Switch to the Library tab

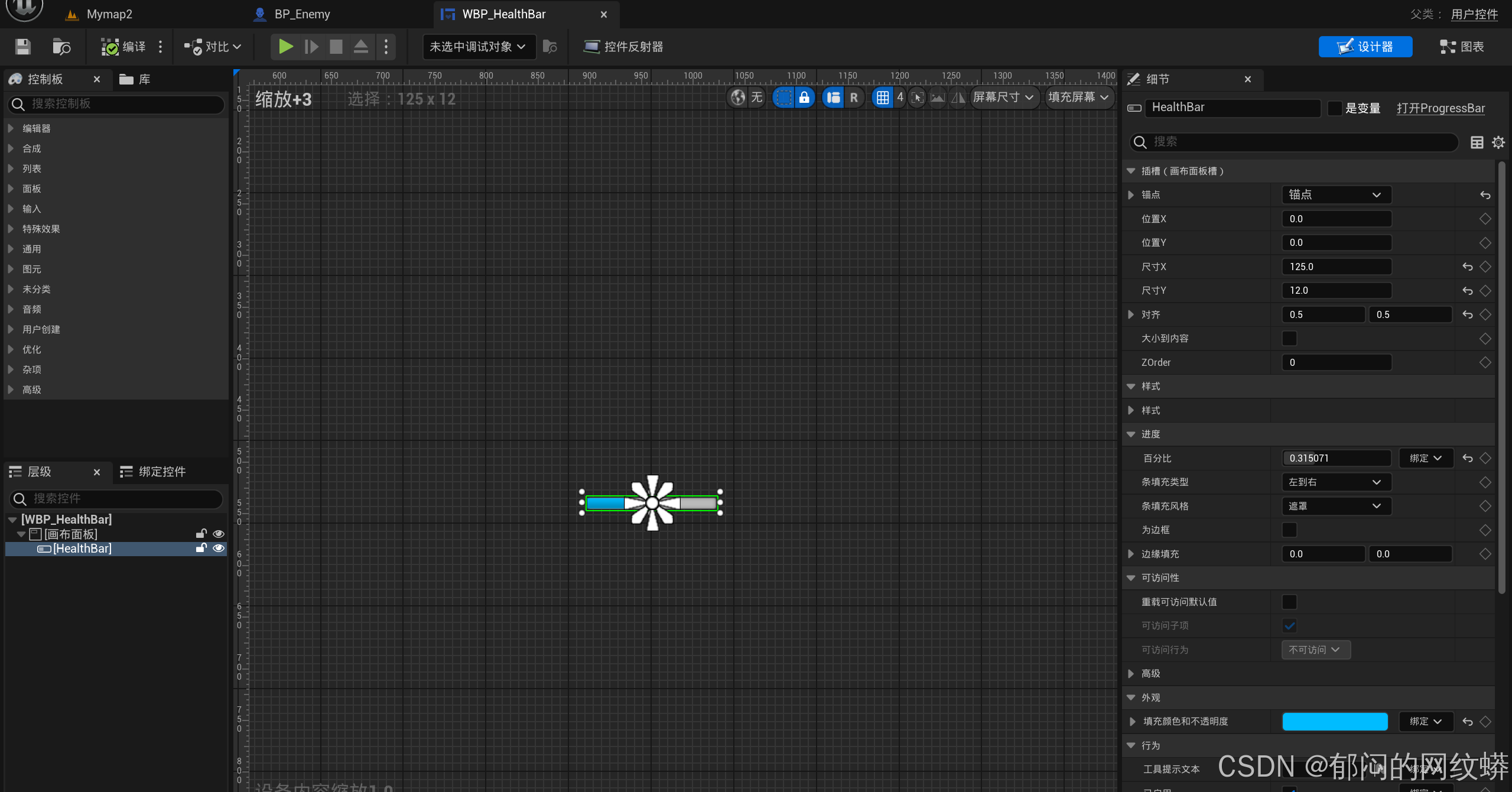click(x=135, y=79)
